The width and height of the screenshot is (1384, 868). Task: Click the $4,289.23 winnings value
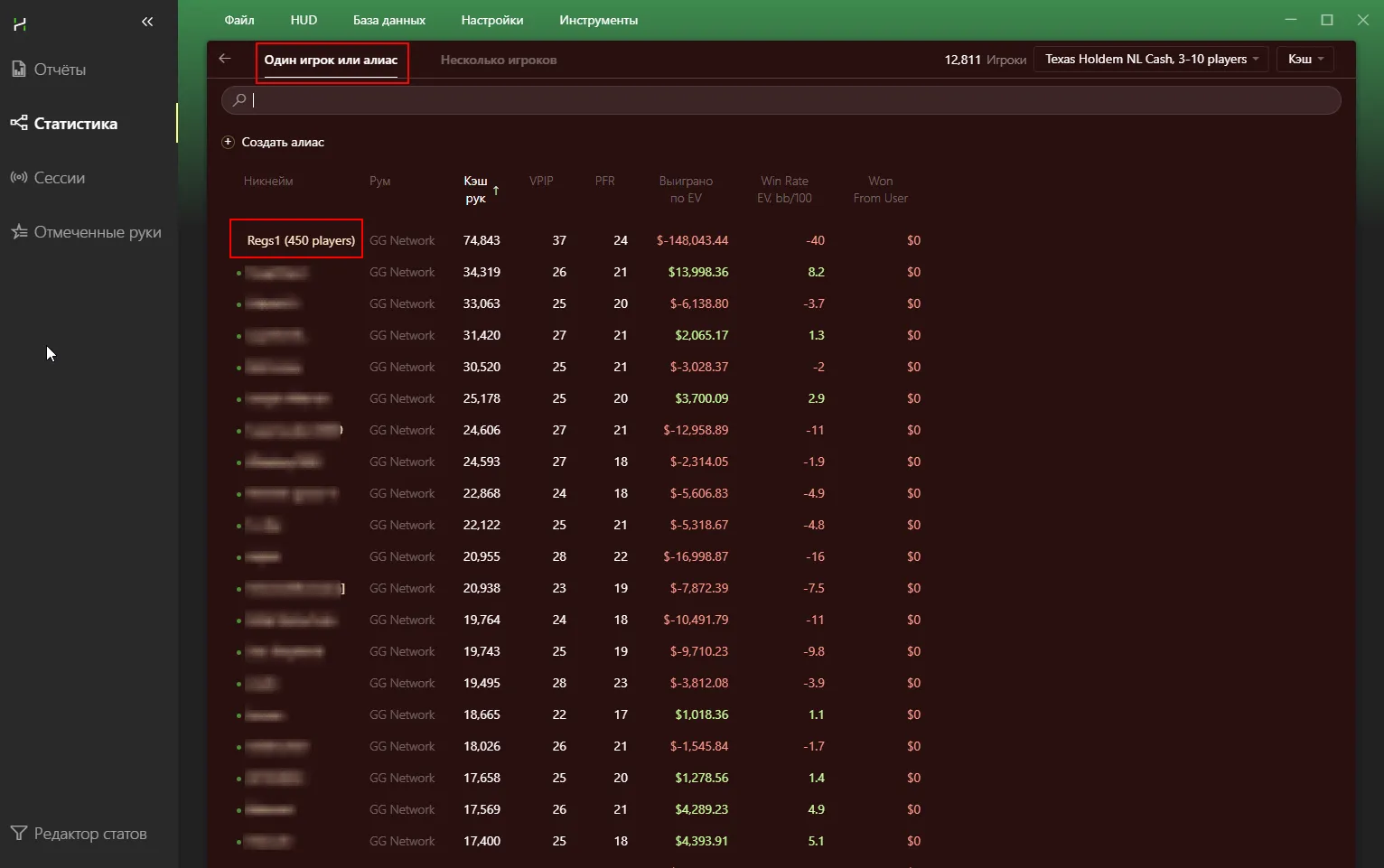click(x=702, y=809)
